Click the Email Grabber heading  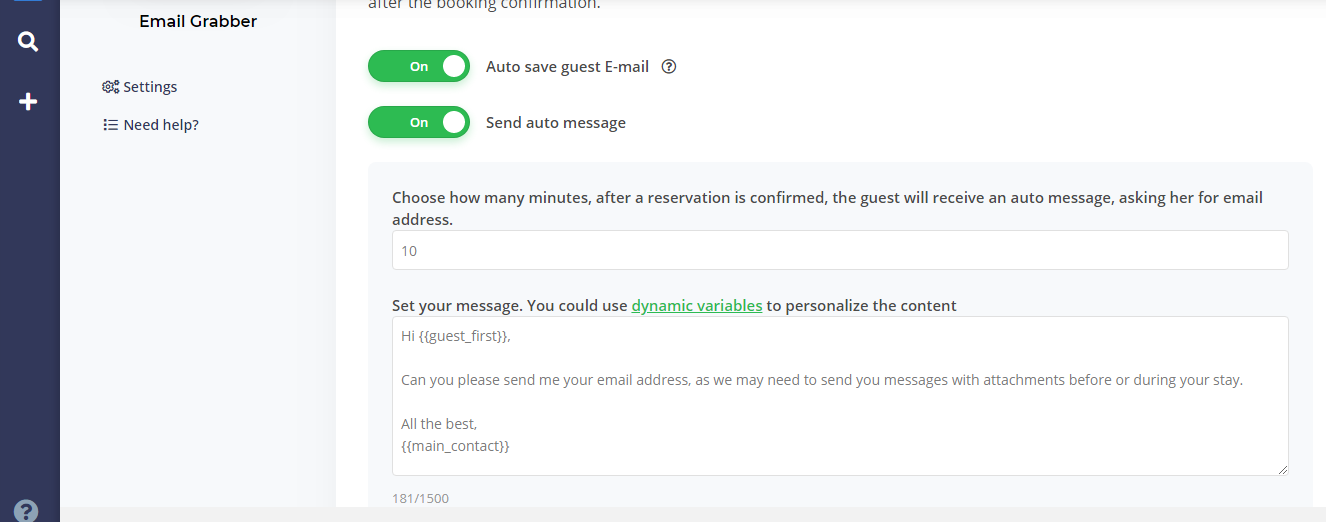click(x=198, y=21)
